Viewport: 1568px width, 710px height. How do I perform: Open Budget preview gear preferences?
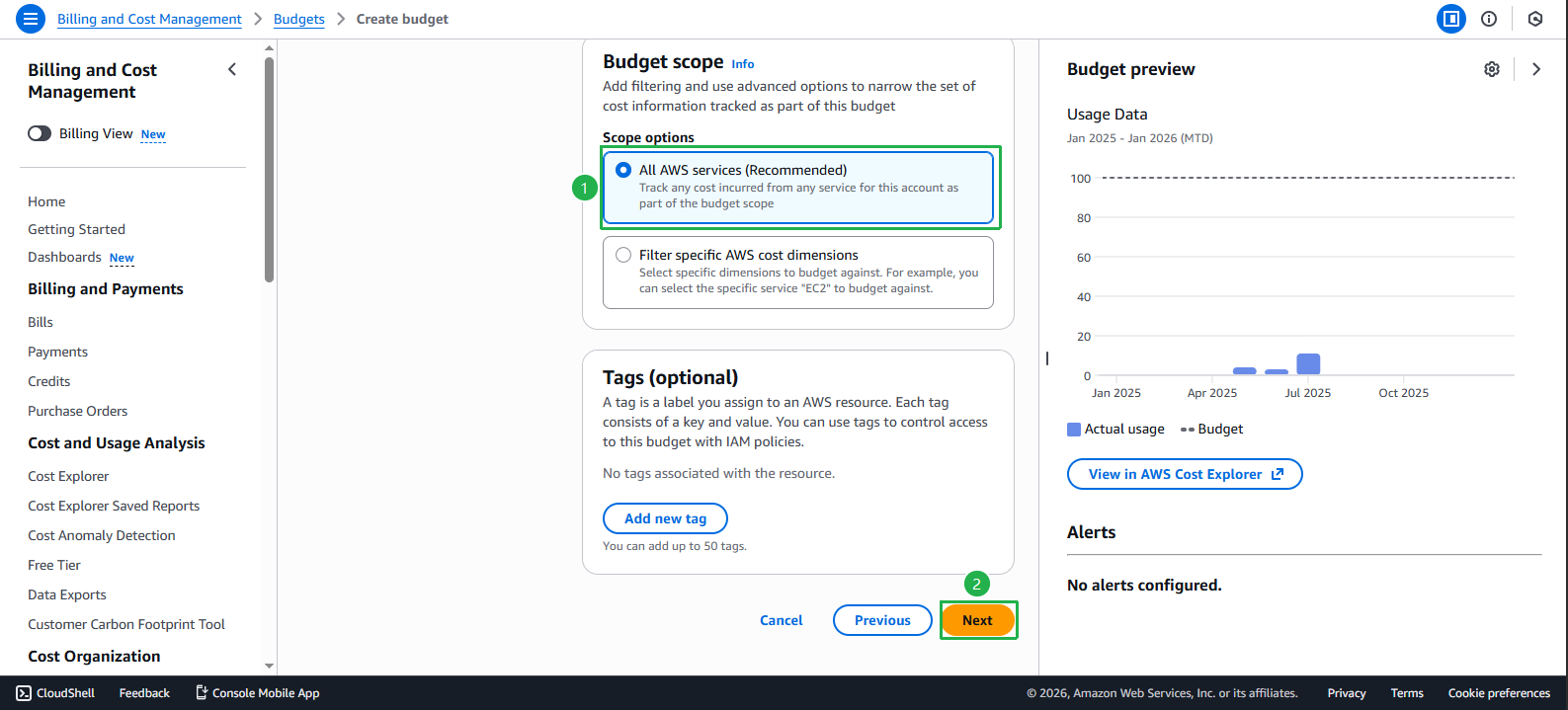pyautogui.click(x=1492, y=69)
